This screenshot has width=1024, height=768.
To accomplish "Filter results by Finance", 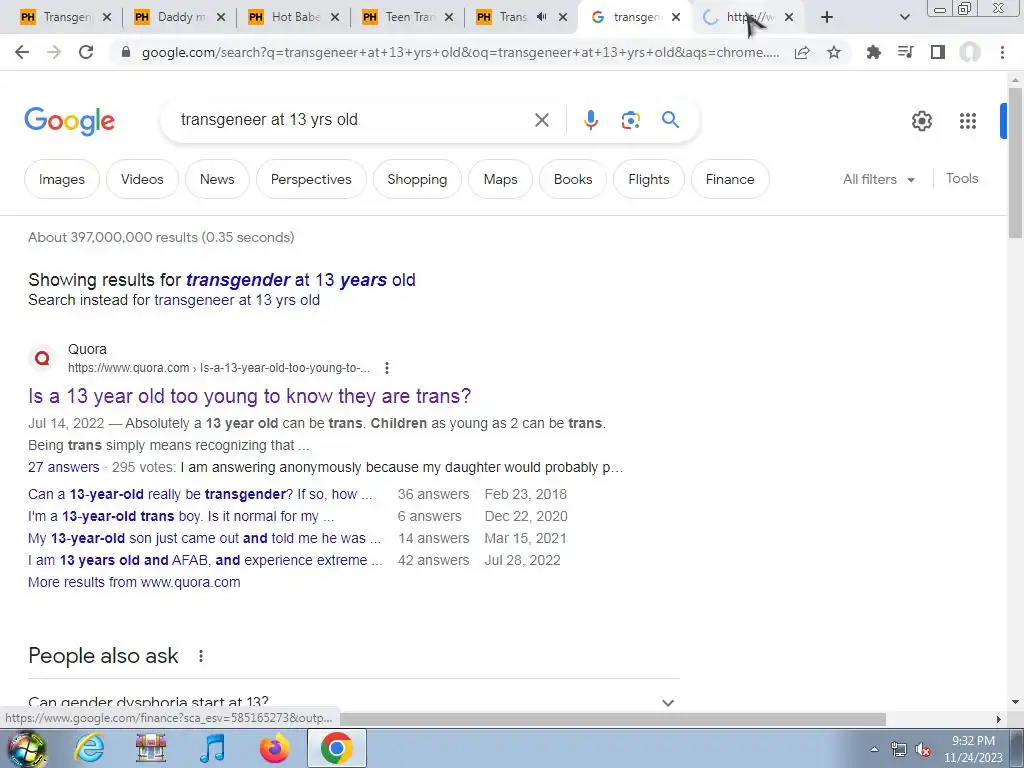I will pos(730,179).
